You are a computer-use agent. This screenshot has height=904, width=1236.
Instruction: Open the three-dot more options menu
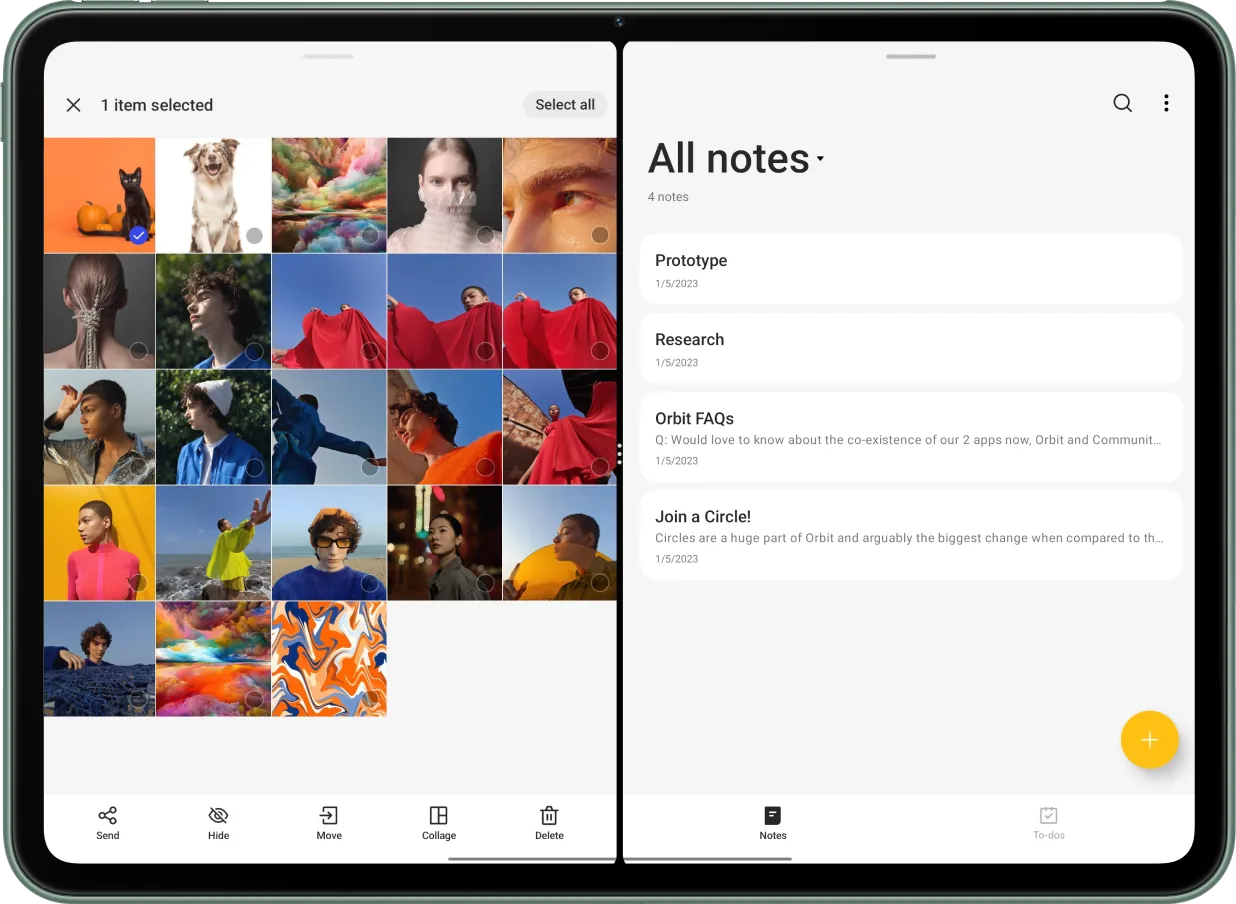1166,103
